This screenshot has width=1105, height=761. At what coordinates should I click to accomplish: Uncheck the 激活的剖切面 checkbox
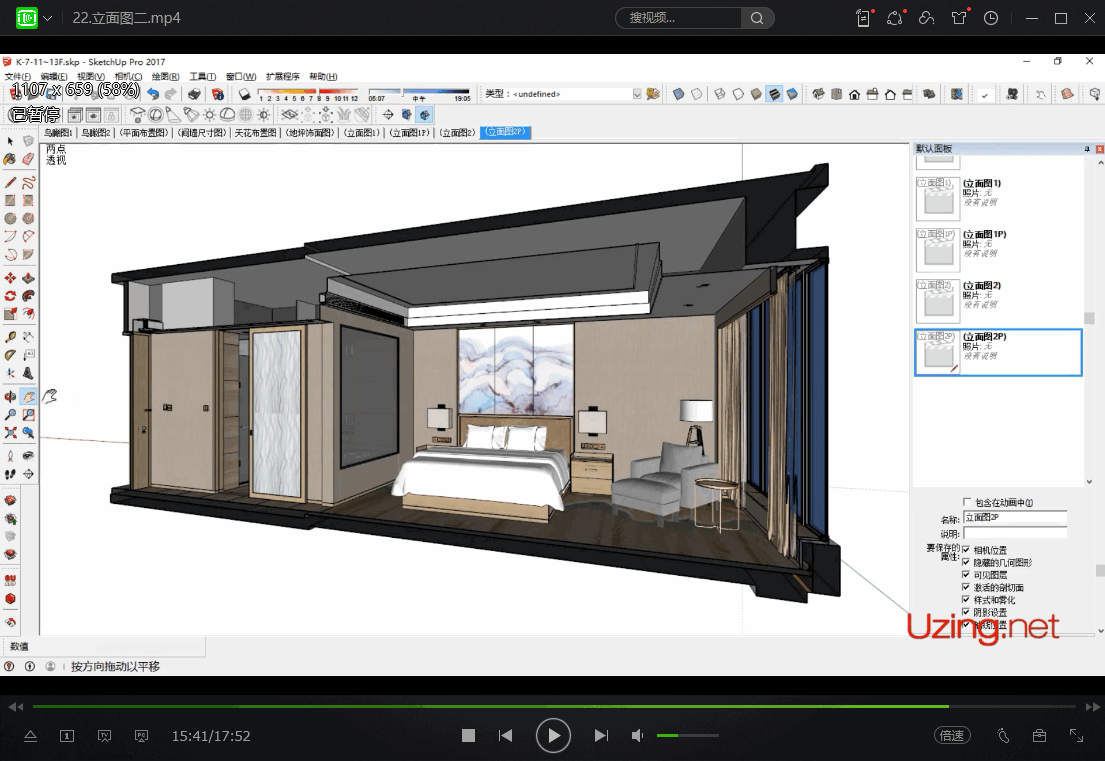966,587
